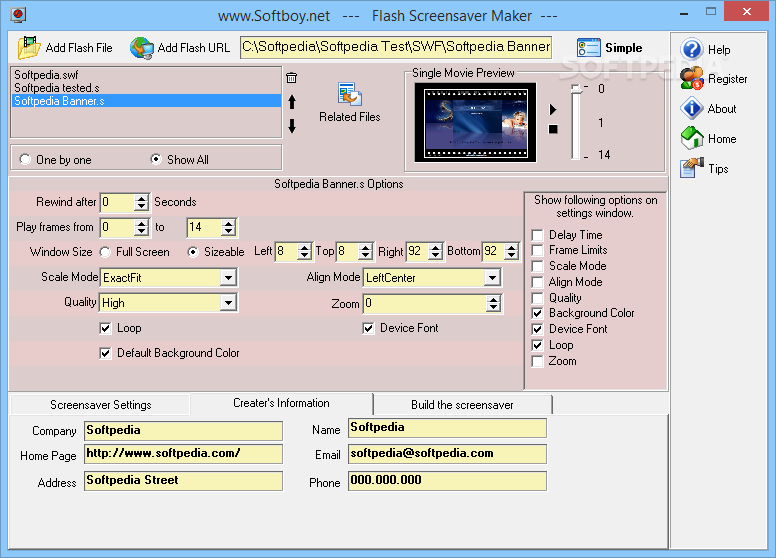Uncheck Loop in settings window list
Viewport: 776px width, 558px height.
537,345
